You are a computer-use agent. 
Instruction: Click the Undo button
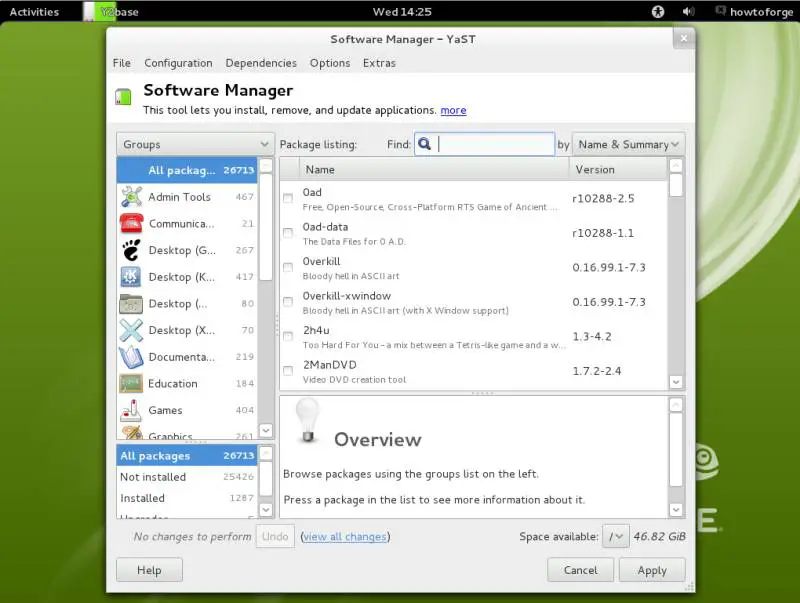(x=275, y=536)
